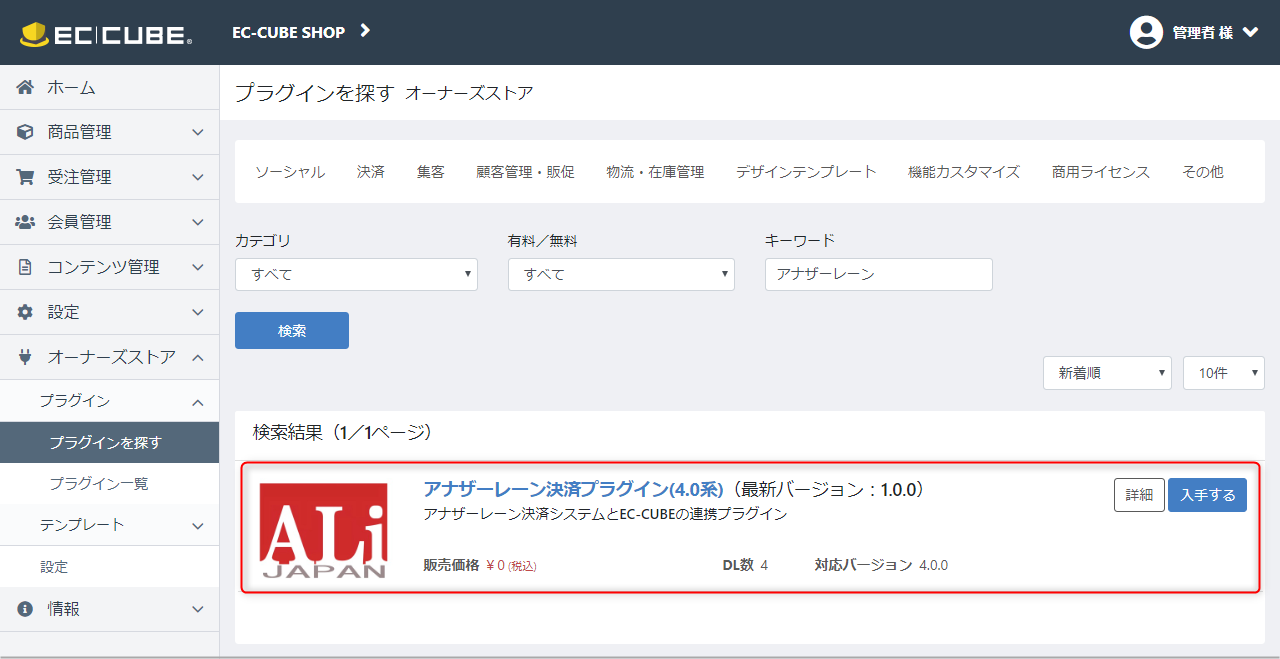Click the owner's store plug icon
The width and height of the screenshot is (1280, 659).
(x=25, y=357)
